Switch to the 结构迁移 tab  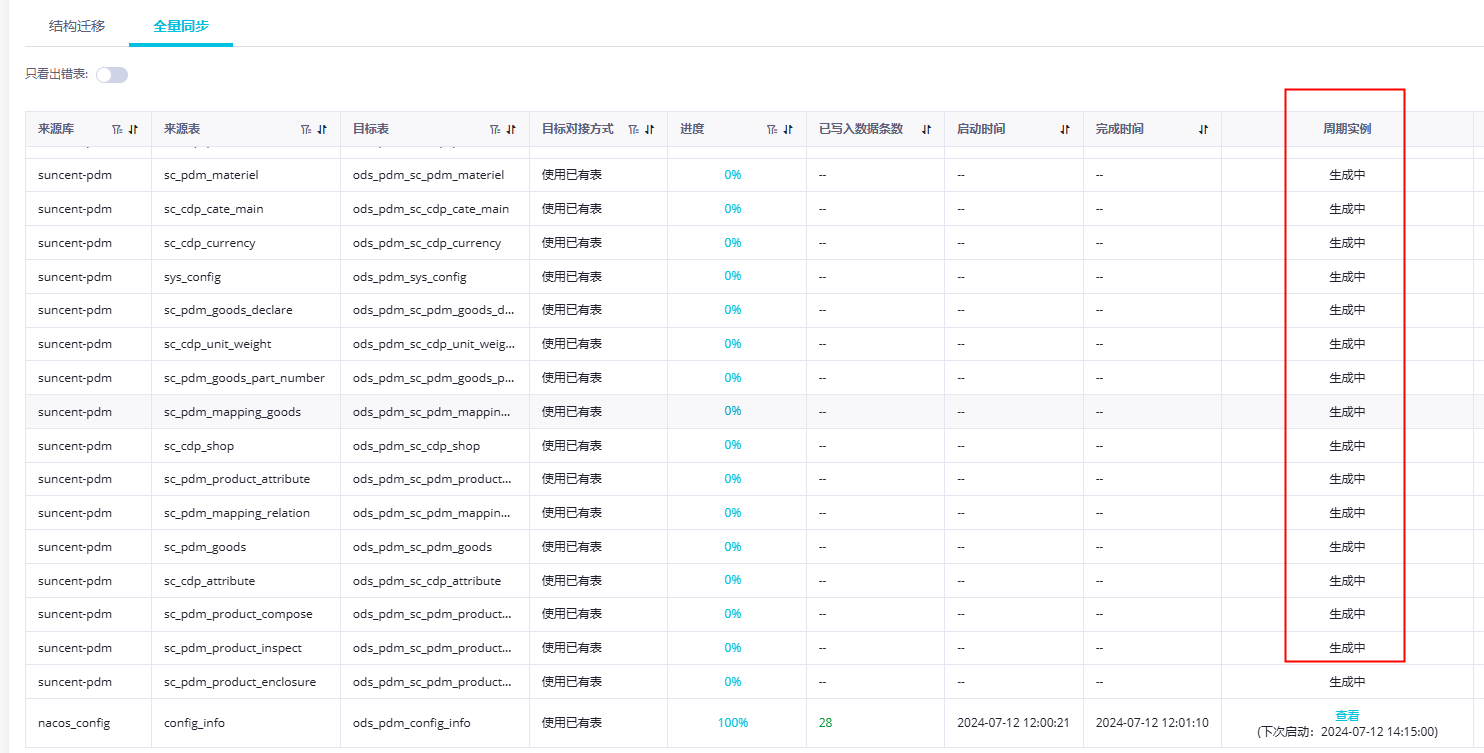[x=77, y=26]
